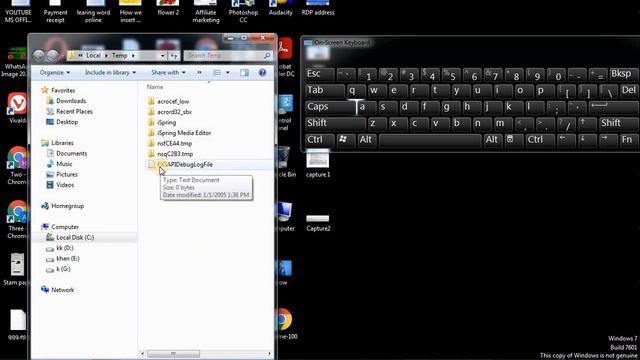640x360 pixels.
Task: Sort files by the Name column header
Action: click(155, 87)
